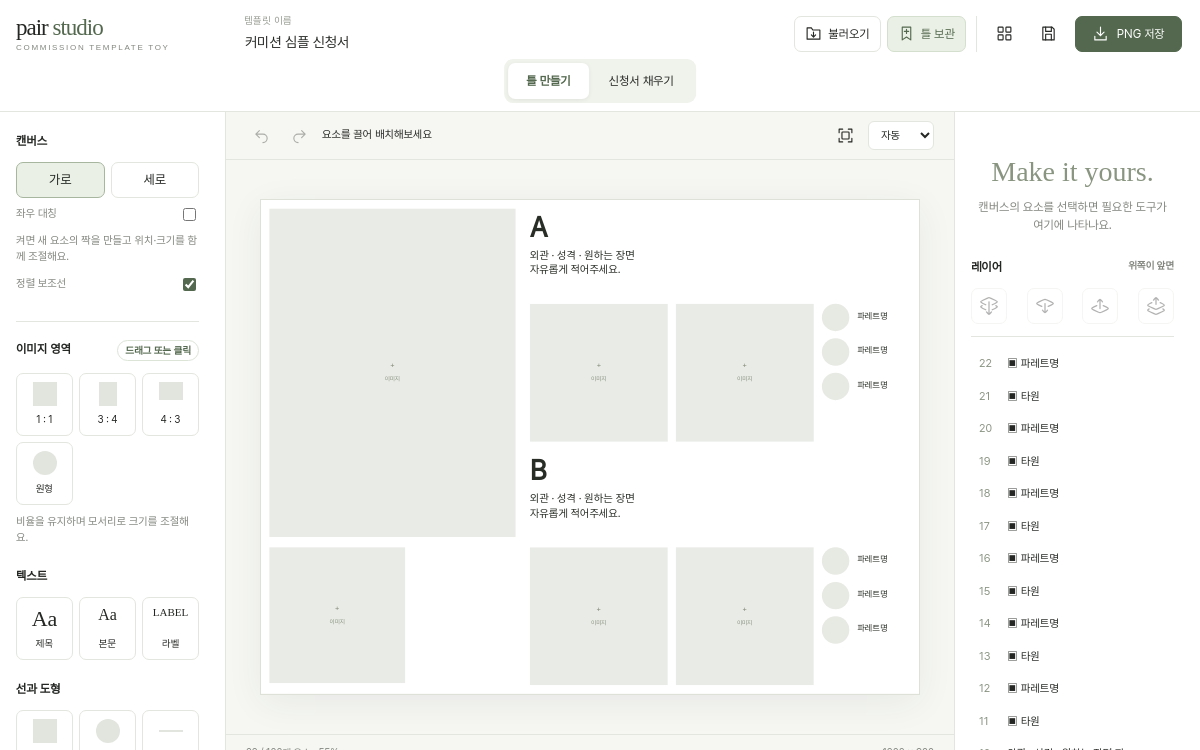Viewport: 1200px width, 750px height.
Task: Select layer 11 타원
Action: [x=1072, y=721]
